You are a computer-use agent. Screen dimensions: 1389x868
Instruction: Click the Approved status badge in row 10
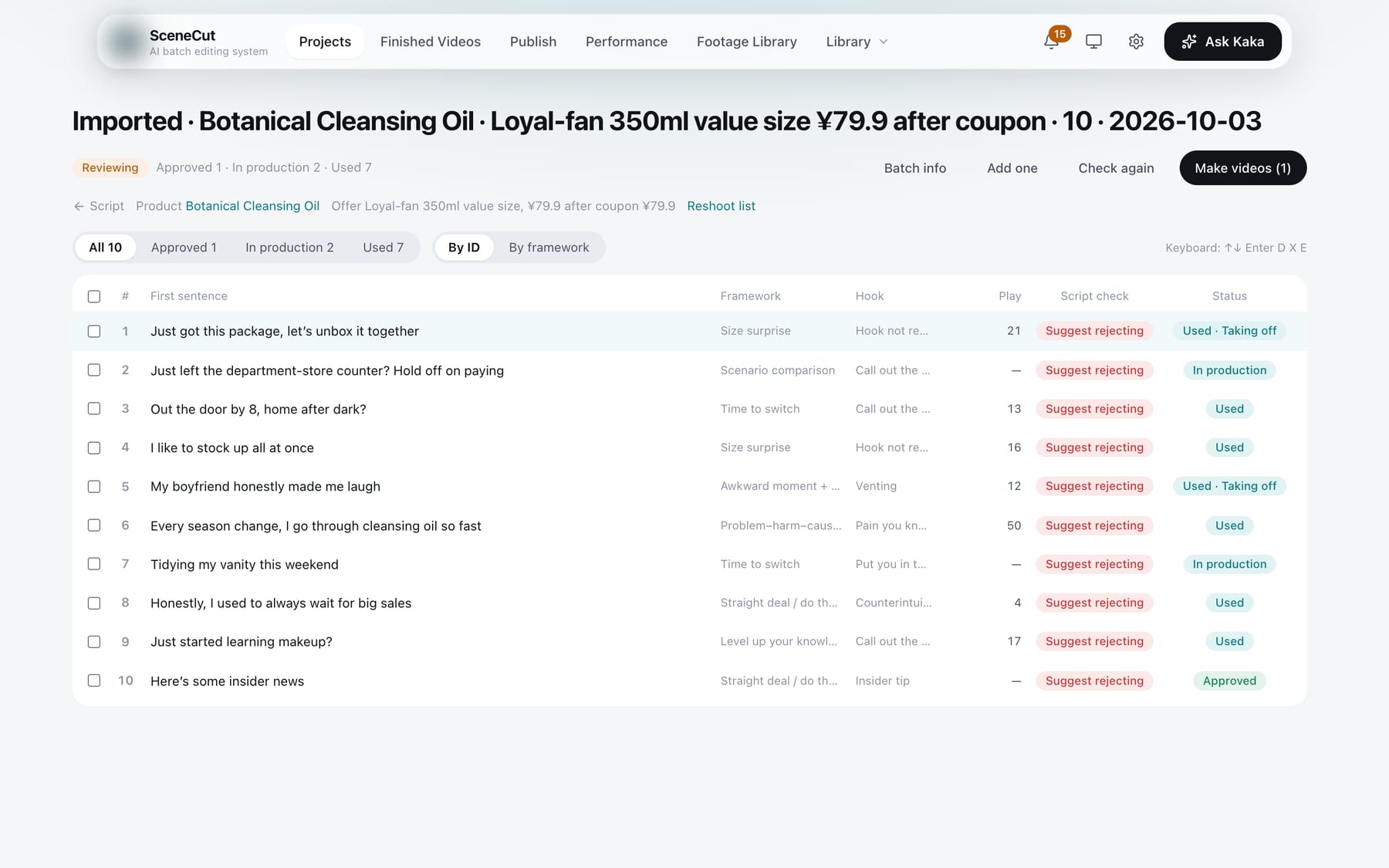point(1229,681)
